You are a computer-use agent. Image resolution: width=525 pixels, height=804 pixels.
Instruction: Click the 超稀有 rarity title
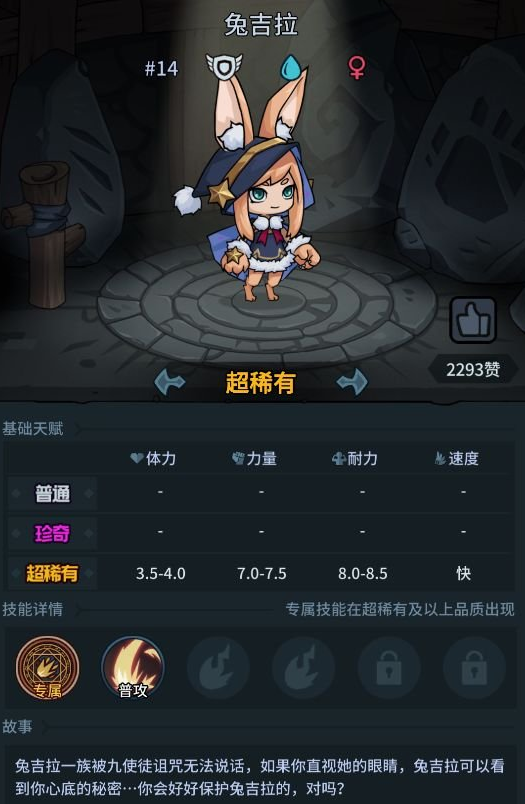260,383
